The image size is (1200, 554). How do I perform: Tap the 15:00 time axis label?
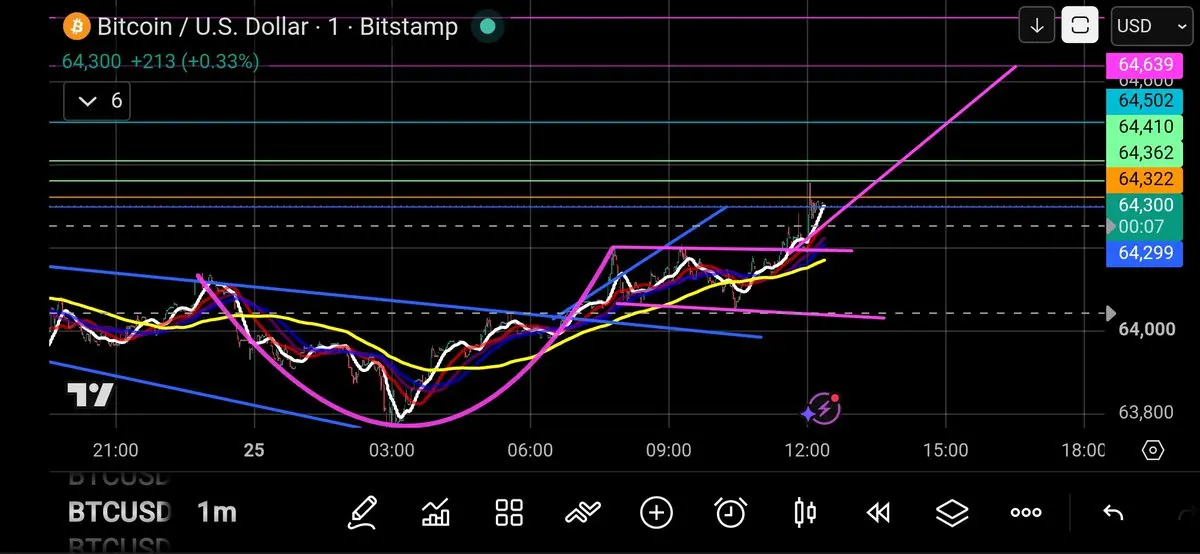945,450
